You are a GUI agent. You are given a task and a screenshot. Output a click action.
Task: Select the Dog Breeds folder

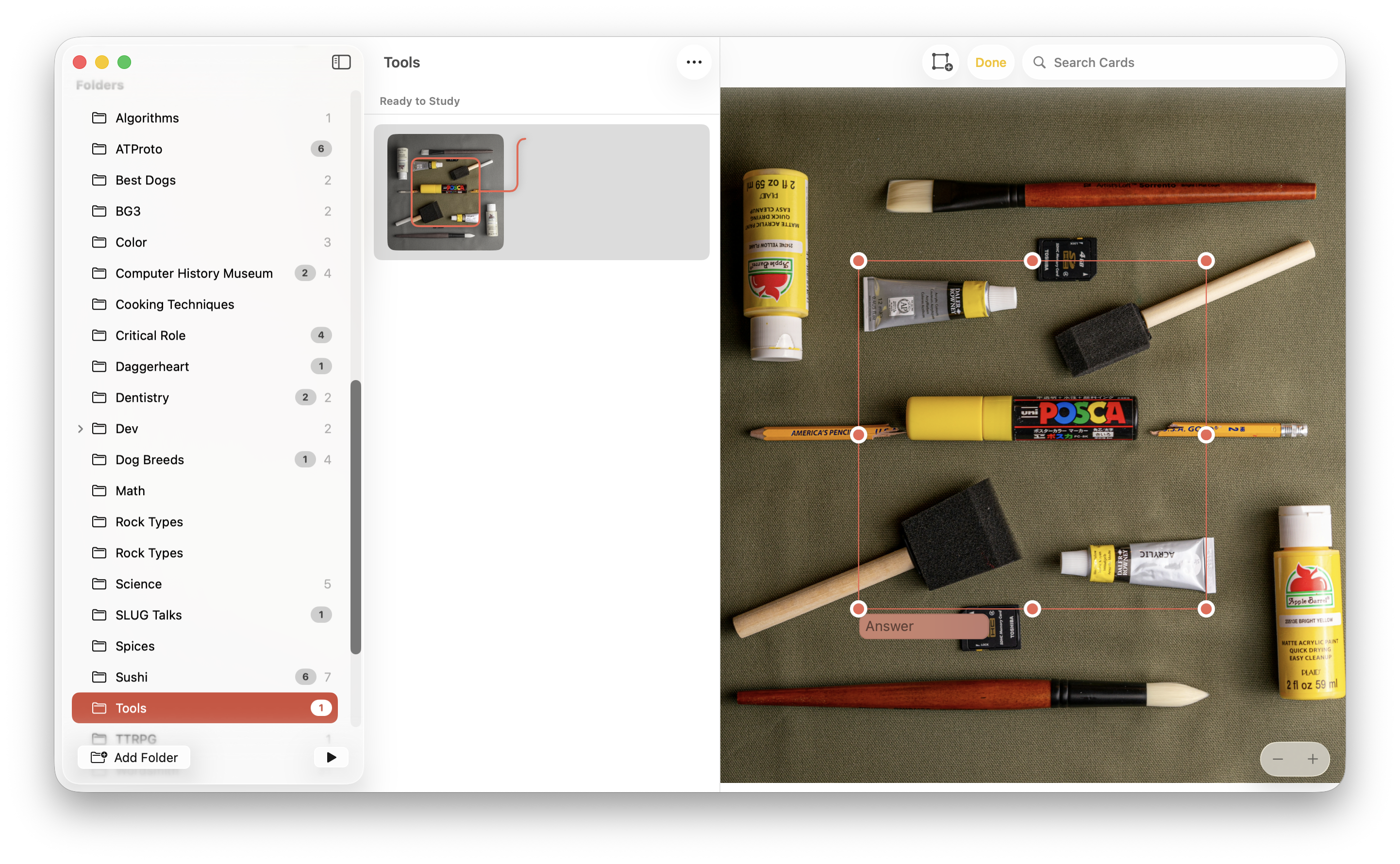pos(204,460)
